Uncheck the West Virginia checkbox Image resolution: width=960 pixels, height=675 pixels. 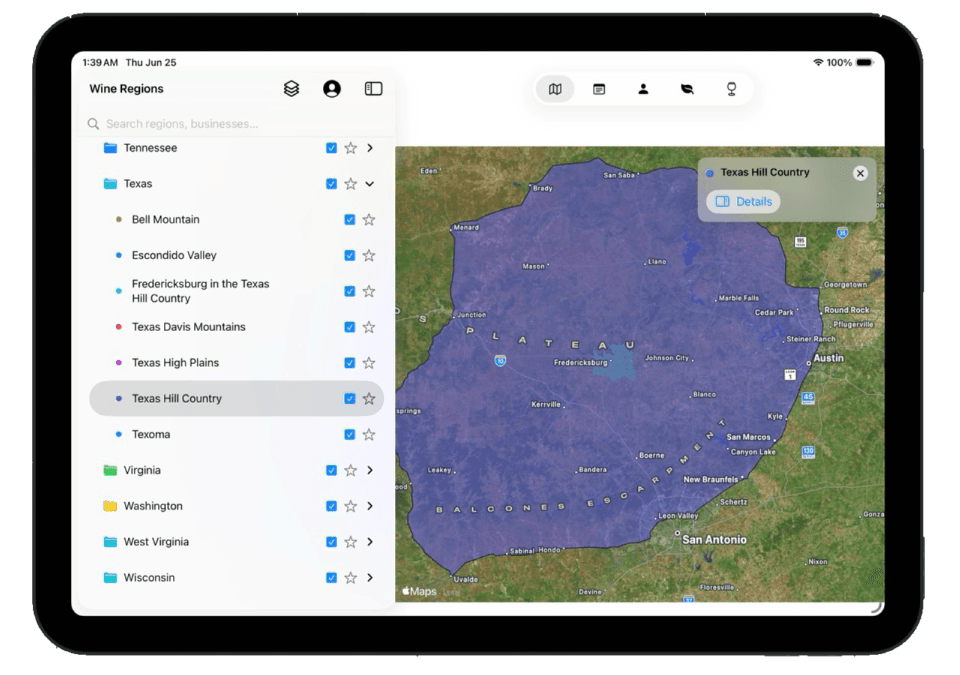tap(331, 542)
